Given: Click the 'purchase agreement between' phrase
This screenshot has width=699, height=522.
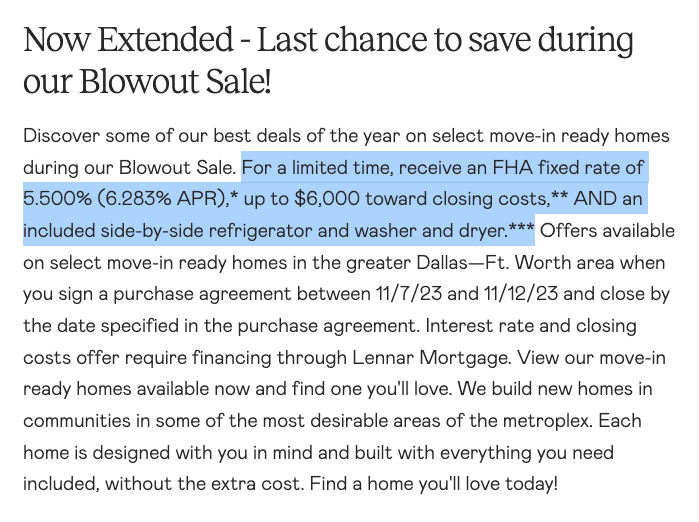Looking at the screenshot, I should pos(242,295).
